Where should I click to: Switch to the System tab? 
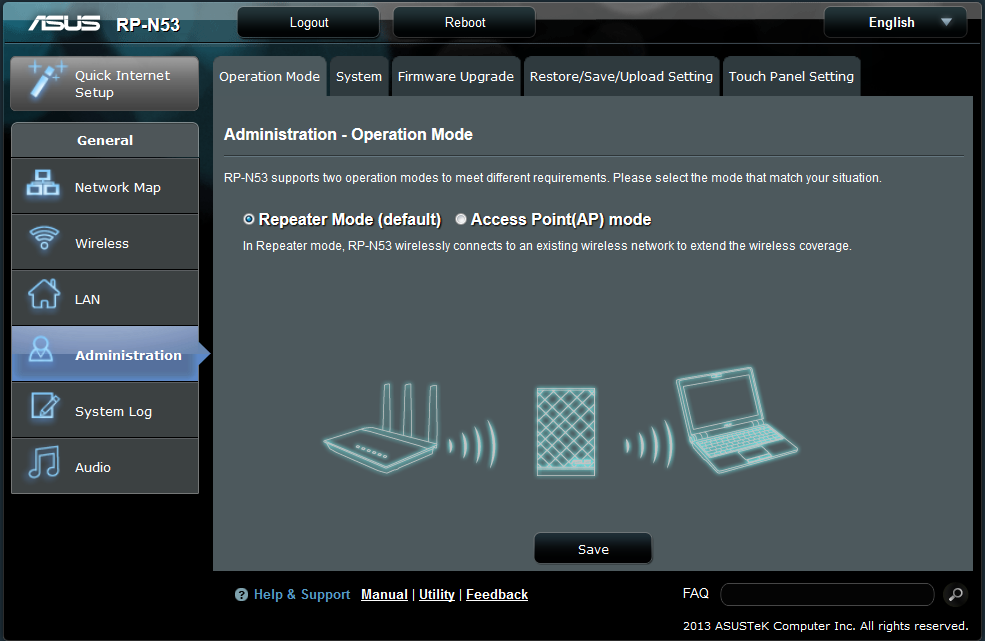click(x=358, y=77)
